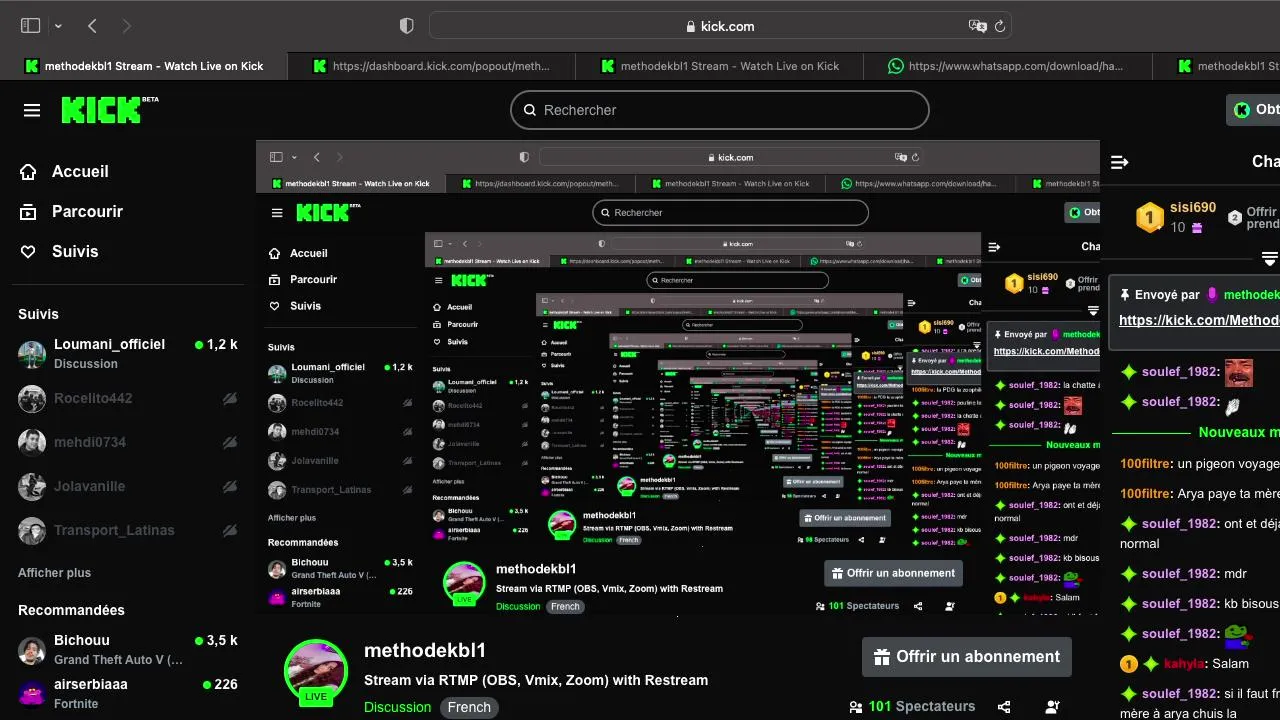Screen dimensions: 1280x720
Task: Reload the kick.com page
Action: 999,26
